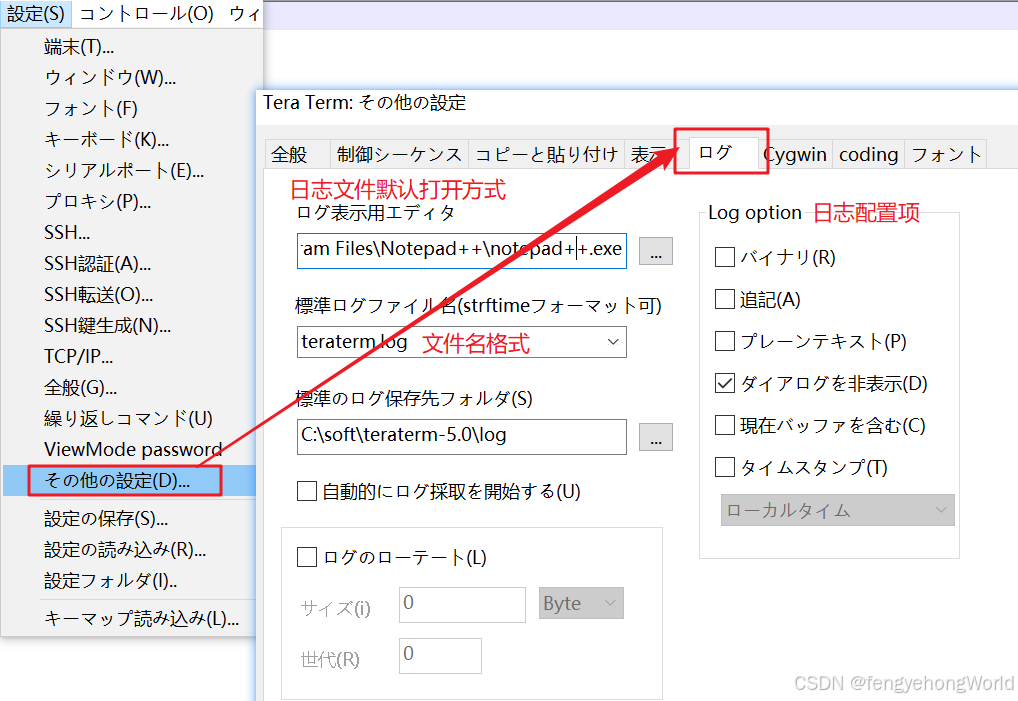
Task: Select その他の設定(D)... menu item
Action: click(x=117, y=480)
